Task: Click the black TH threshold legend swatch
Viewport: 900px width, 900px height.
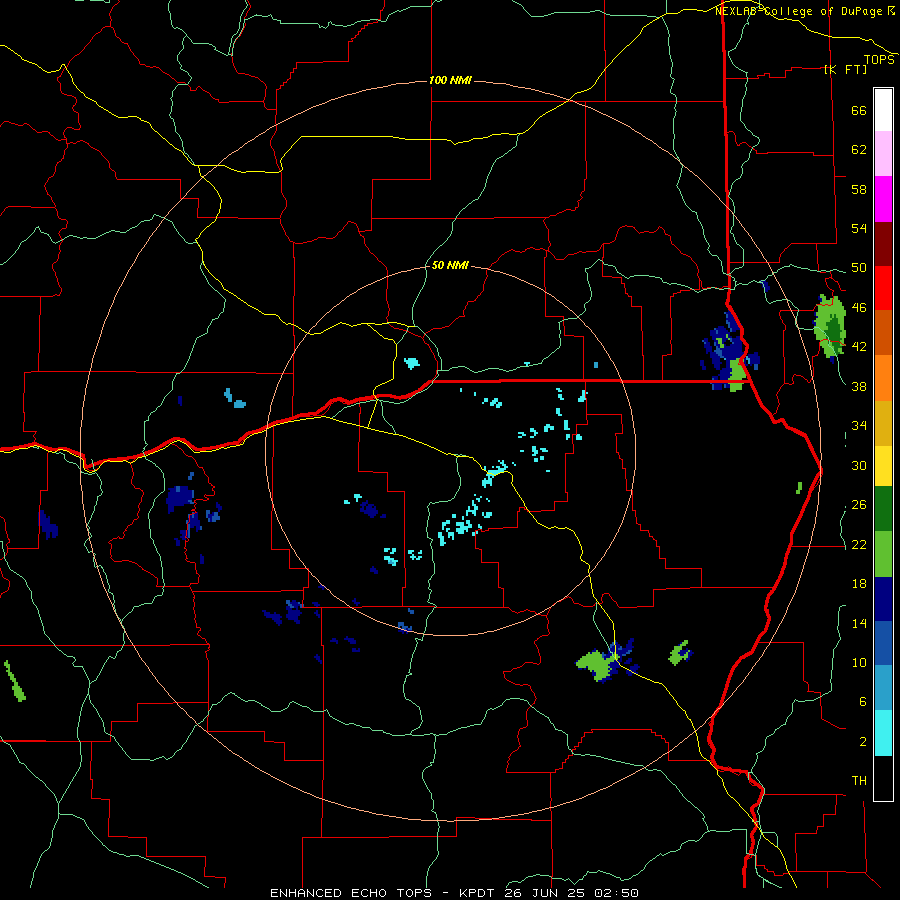Action: coord(883,778)
